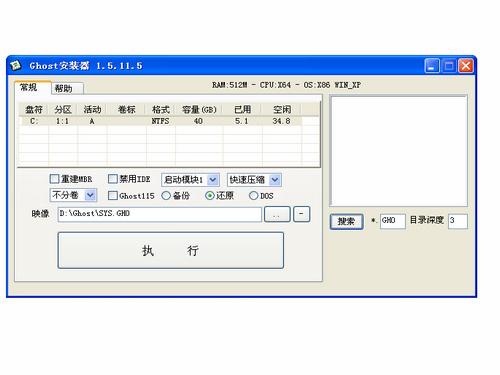
Task: Click the NTFS format cell
Action: [x=161, y=121]
